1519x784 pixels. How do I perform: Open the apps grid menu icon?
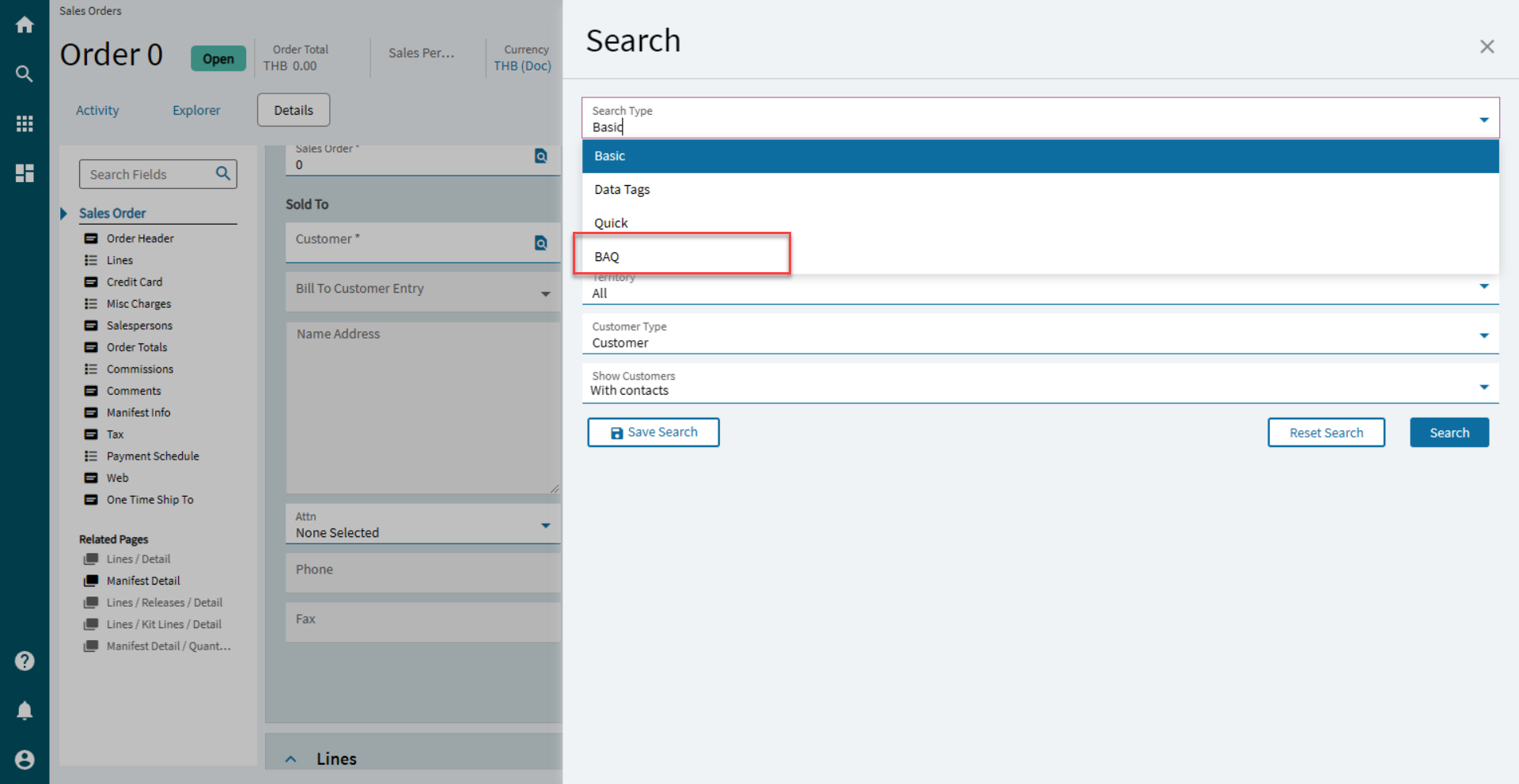tap(25, 123)
